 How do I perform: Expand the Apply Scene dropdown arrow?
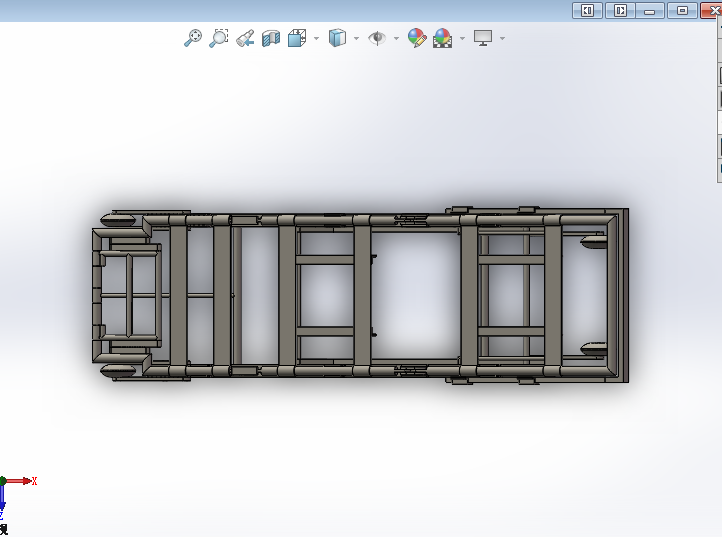pyautogui.click(x=462, y=38)
